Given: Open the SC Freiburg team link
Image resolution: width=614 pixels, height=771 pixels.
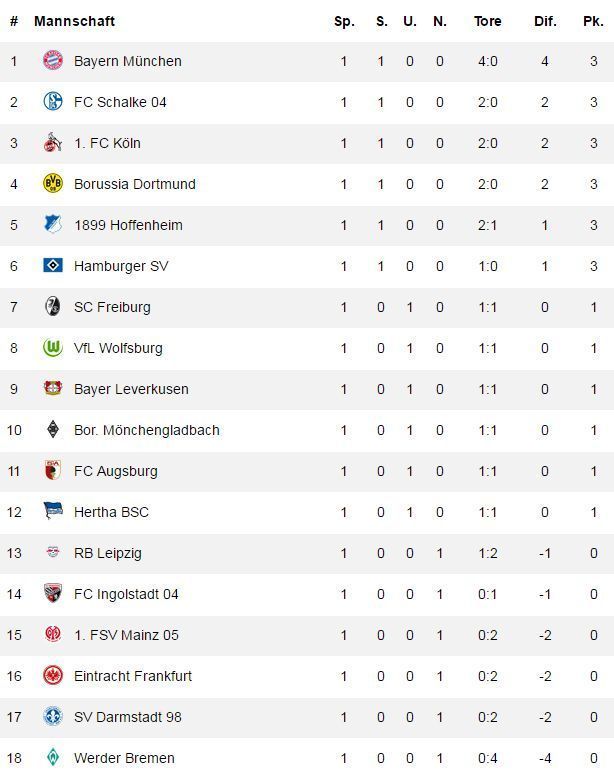Looking at the screenshot, I should (112, 307).
